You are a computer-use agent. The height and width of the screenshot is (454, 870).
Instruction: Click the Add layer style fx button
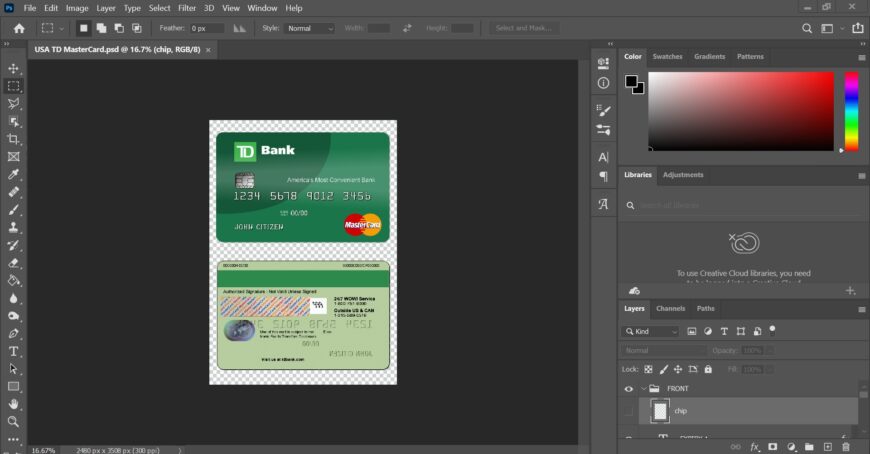click(755, 447)
